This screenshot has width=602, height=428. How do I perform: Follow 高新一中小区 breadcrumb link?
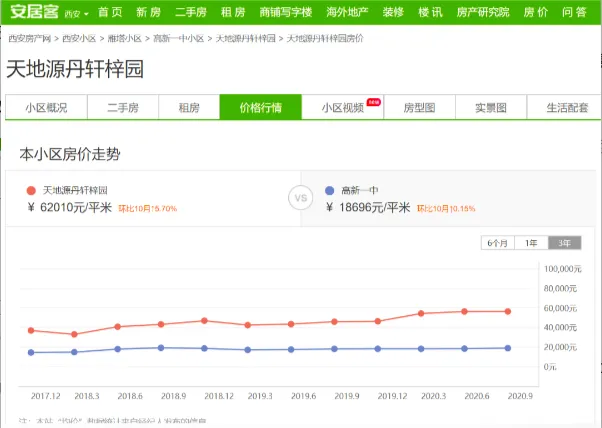tap(179, 38)
